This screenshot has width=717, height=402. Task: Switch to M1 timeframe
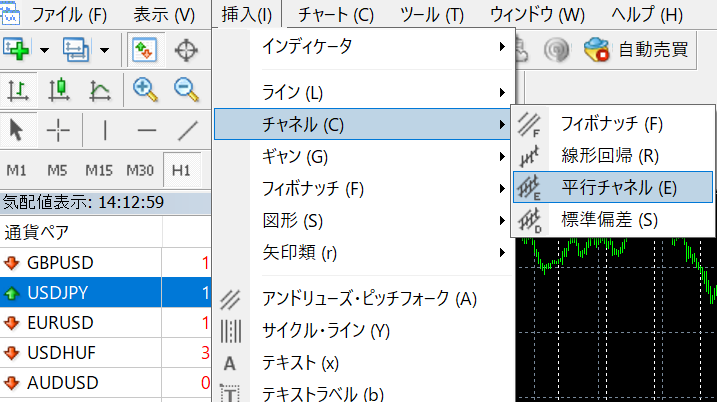[16, 171]
